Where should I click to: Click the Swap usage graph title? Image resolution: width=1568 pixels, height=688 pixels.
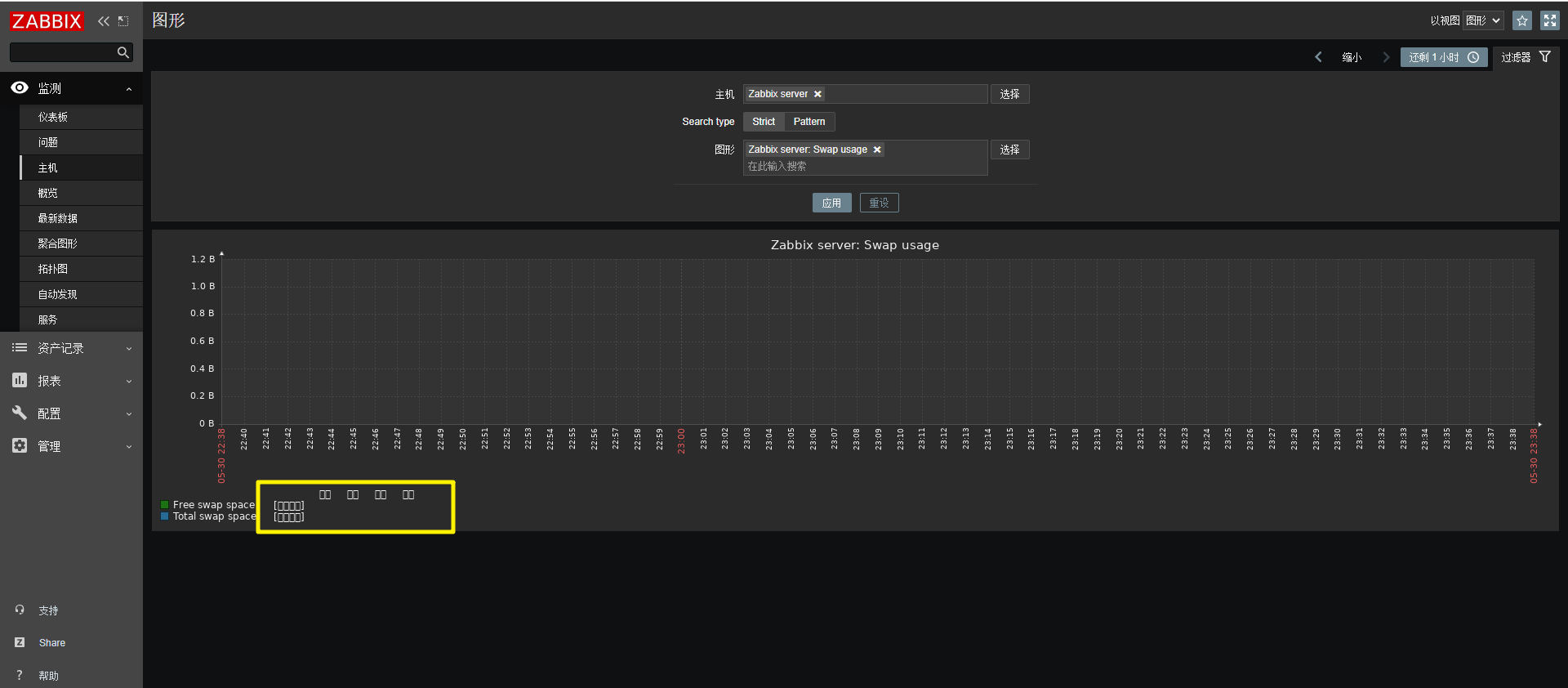pos(854,245)
